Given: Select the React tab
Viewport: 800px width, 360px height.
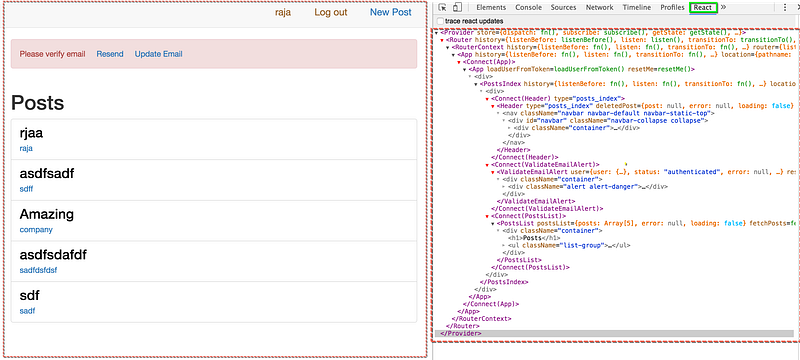Looking at the screenshot, I should pyautogui.click(x=703, y=8).
